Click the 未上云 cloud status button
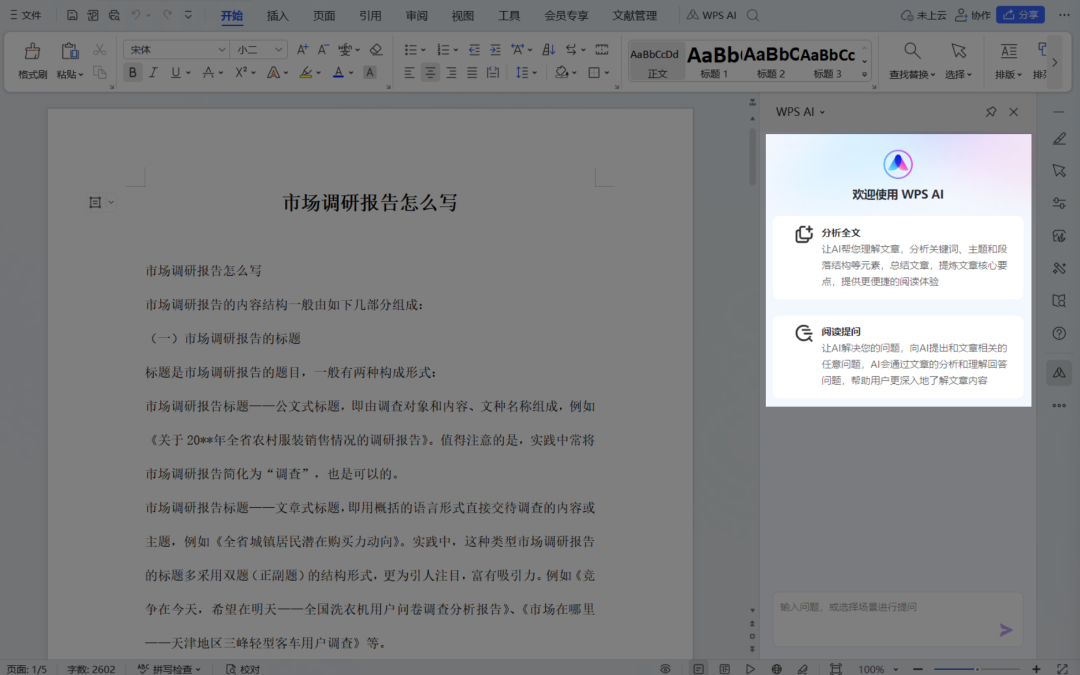1080x675 pixels. [x=923, y=15]
